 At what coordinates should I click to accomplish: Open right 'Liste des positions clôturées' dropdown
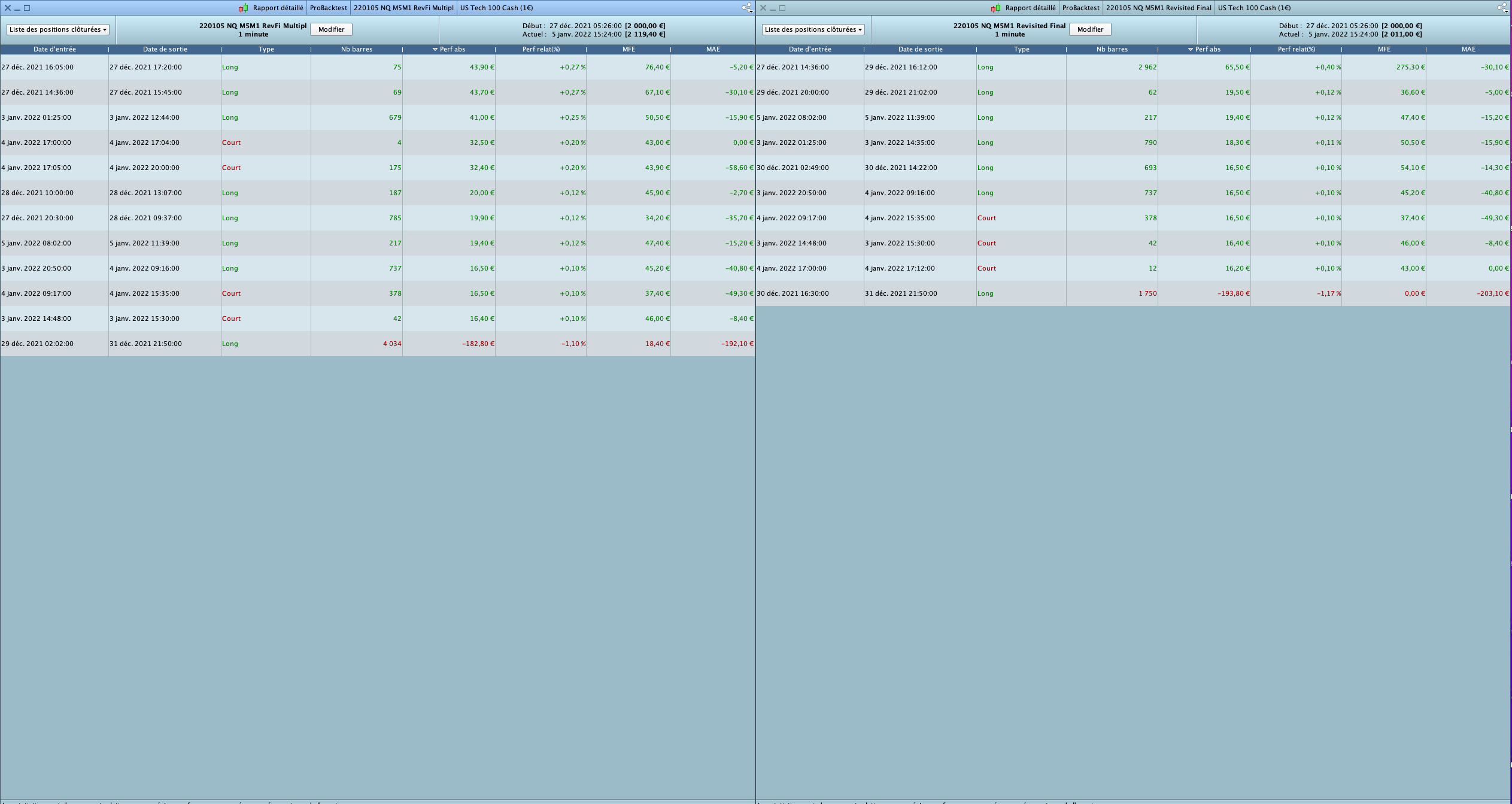pyautogui.click(x=813, y=29)
